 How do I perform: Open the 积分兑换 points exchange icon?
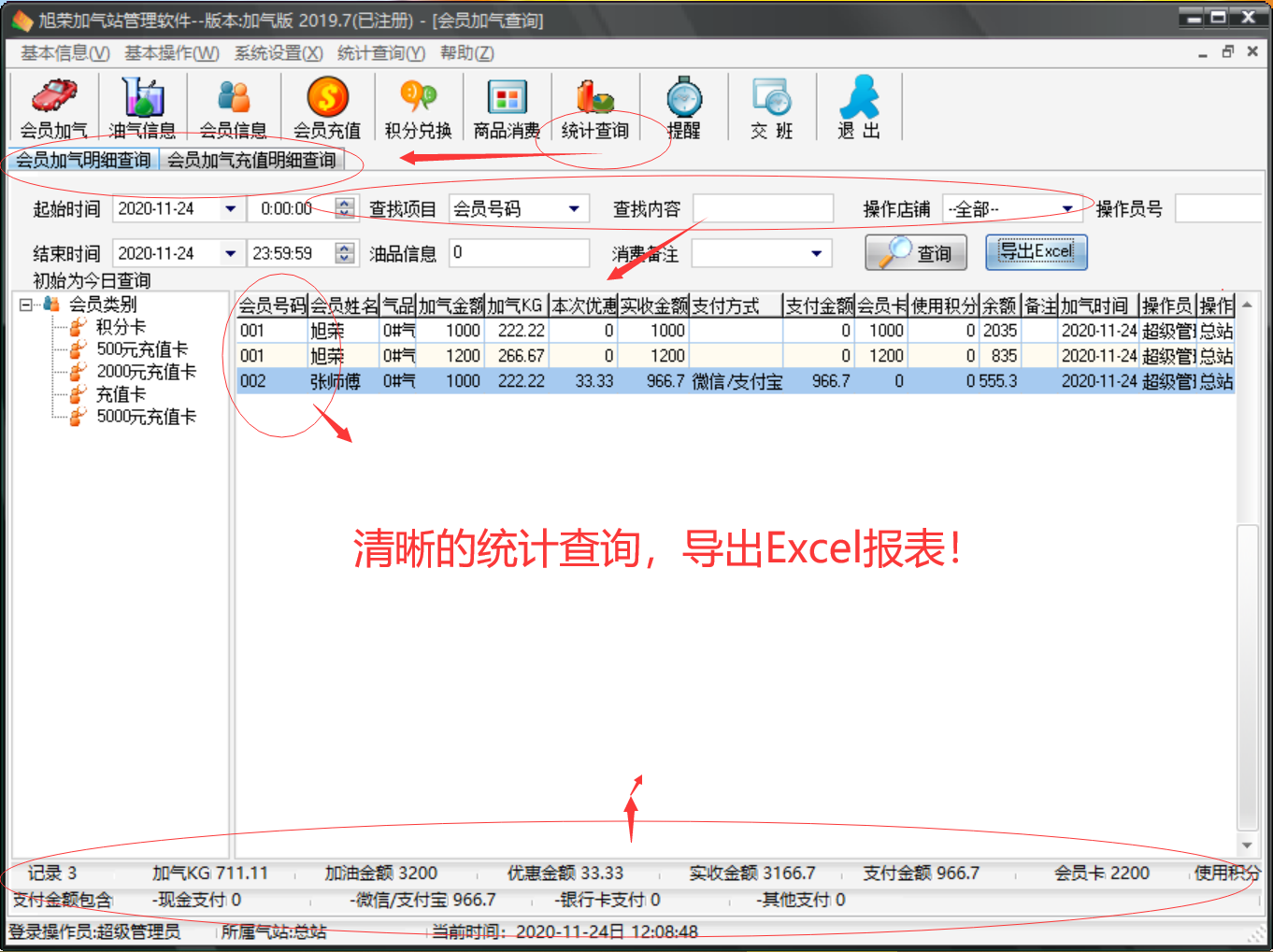point(417,106)
